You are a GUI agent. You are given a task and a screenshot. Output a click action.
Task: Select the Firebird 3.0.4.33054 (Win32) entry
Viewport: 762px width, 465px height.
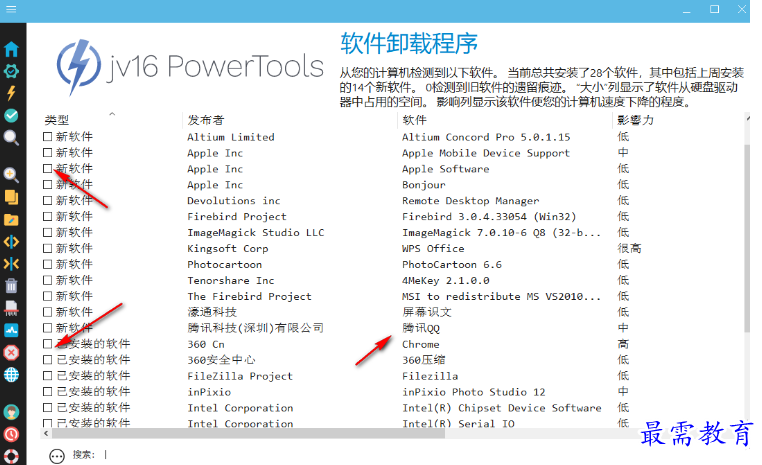click(x=489, y=217)
